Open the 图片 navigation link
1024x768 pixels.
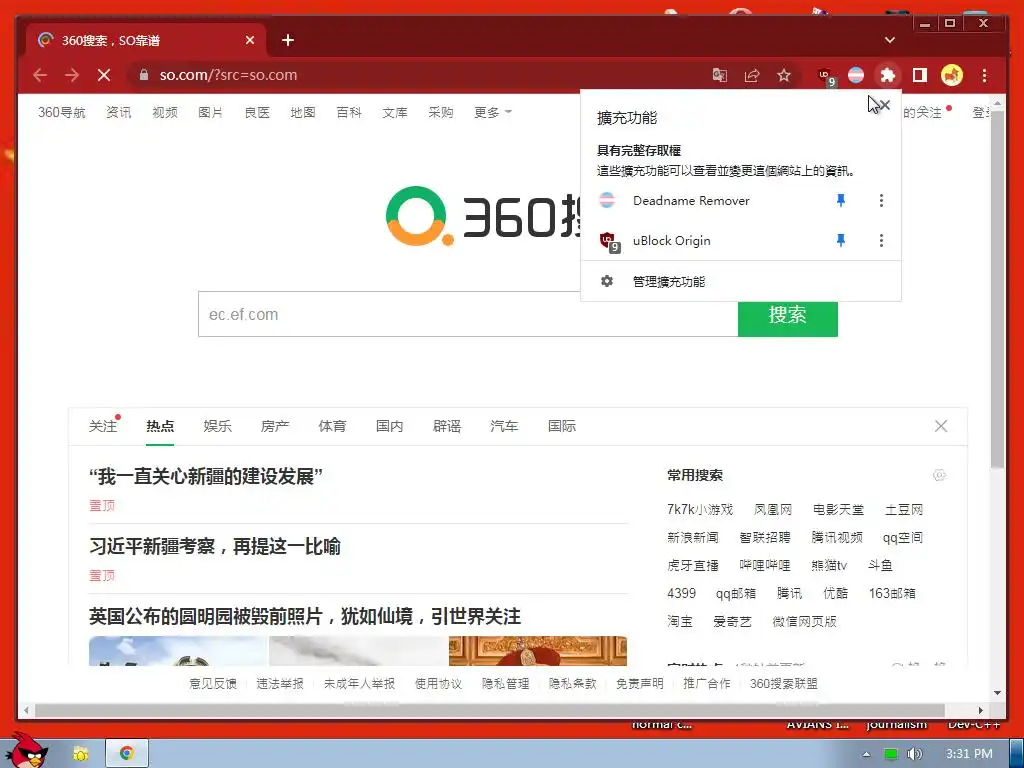pos(210,112)
